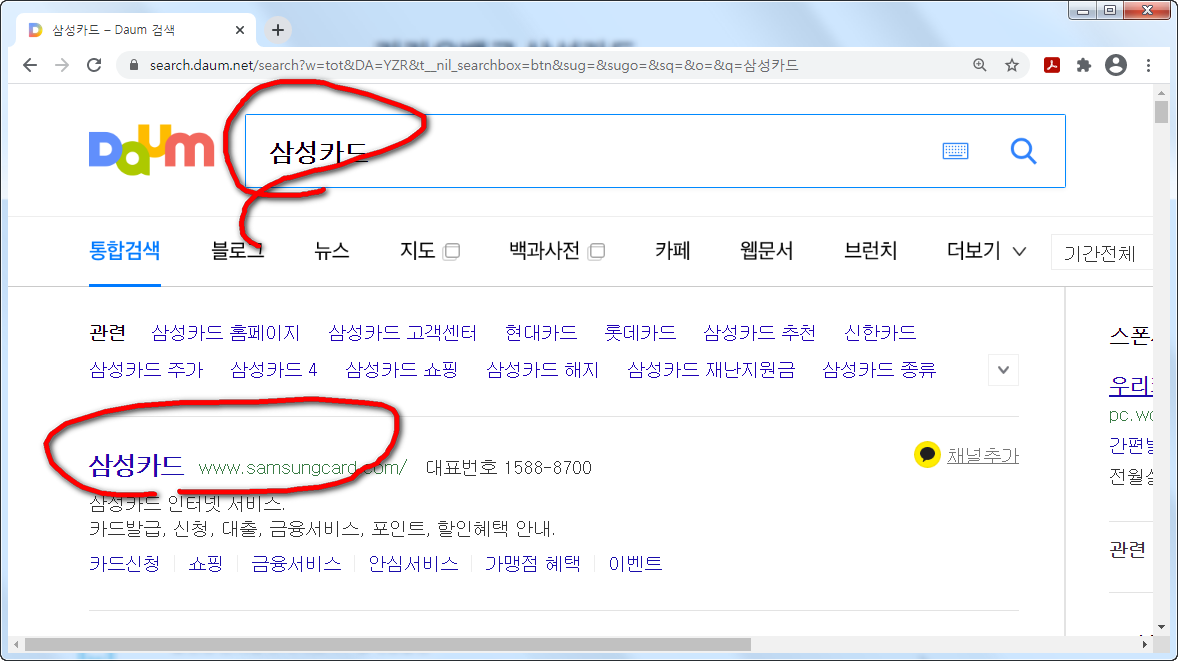Open the virtual keyboard icon in the search box
The width and height of the screenshot is (1178, 661).
tap(955, 151)
